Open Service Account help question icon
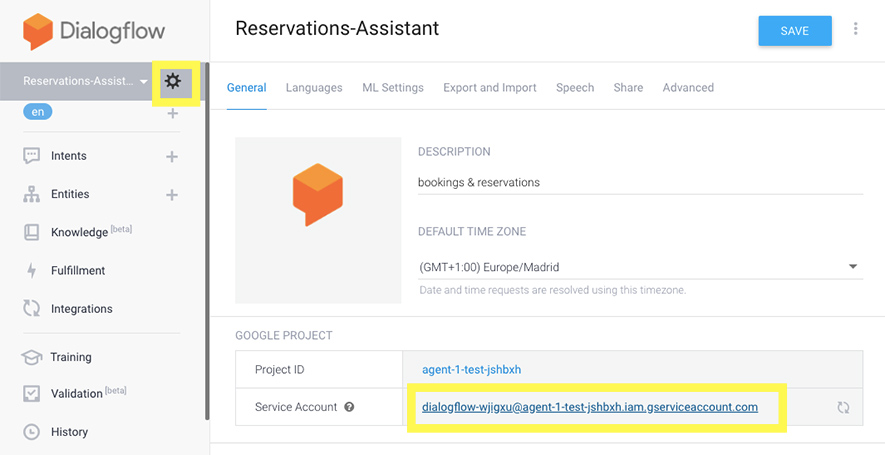The height and width of the screenshot is (455, 885). tap(349, 407)
